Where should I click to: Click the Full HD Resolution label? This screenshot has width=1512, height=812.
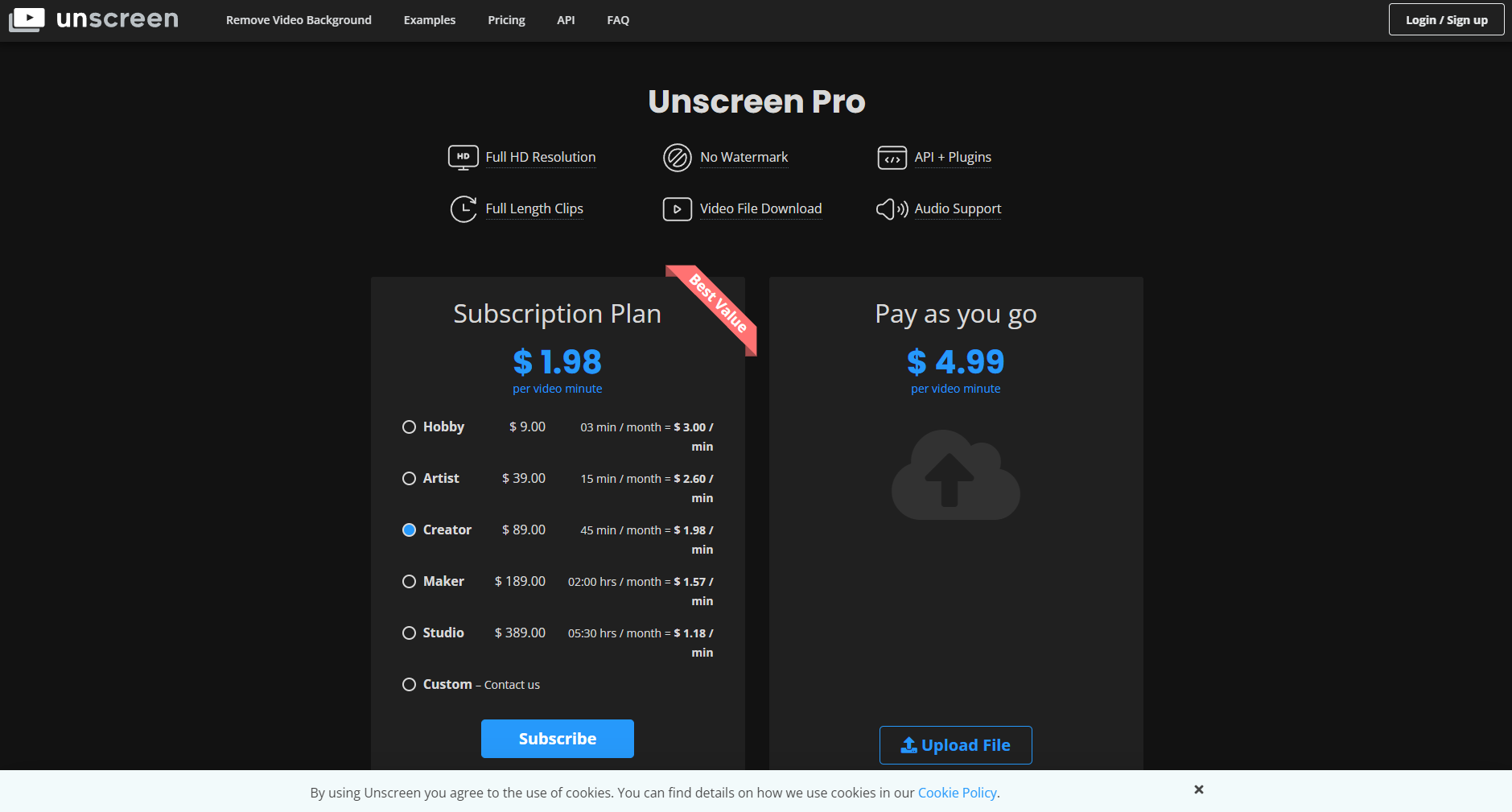click(541, 158)
